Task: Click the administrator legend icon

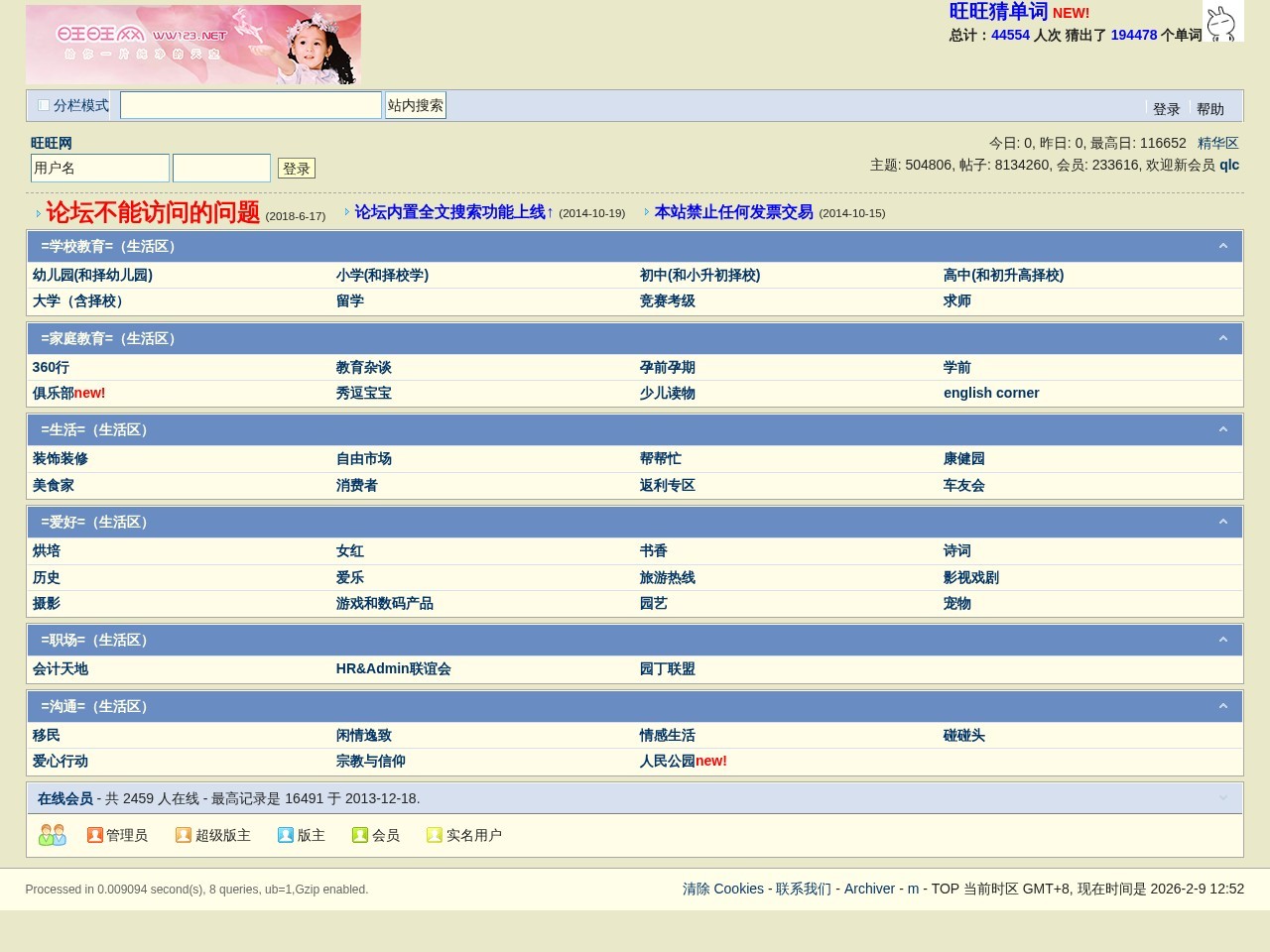Action: (x=95, y=835)
